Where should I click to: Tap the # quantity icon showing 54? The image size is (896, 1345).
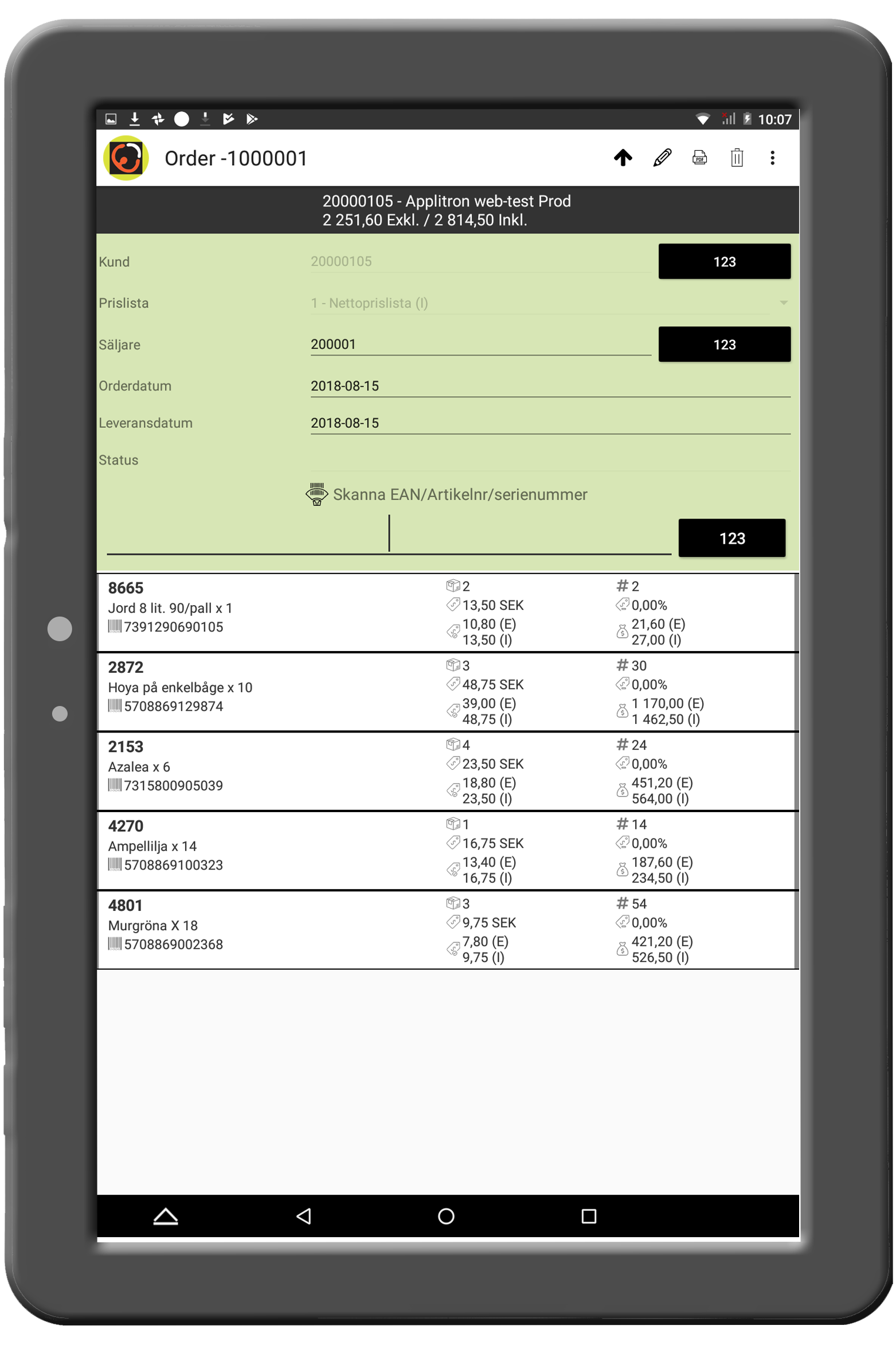tap(622, 903)
